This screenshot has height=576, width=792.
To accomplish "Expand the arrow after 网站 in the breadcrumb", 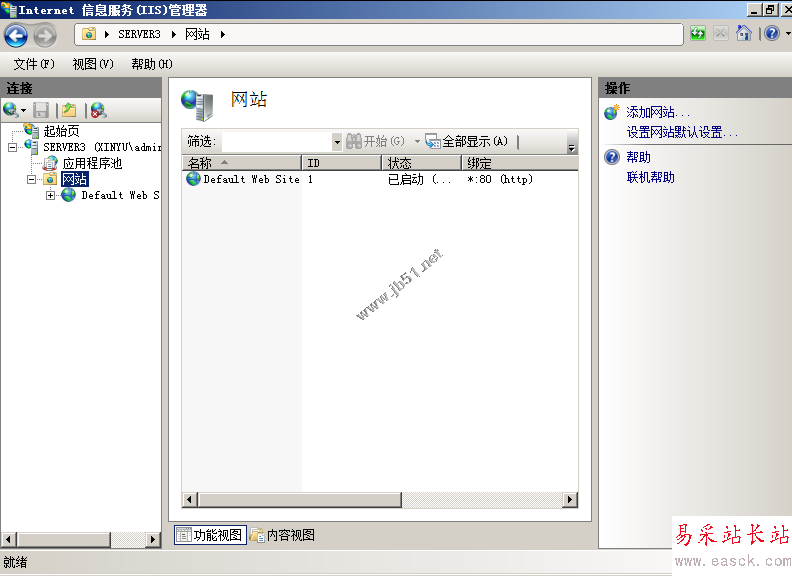I will pyautogui.click(x=223, y=34).
